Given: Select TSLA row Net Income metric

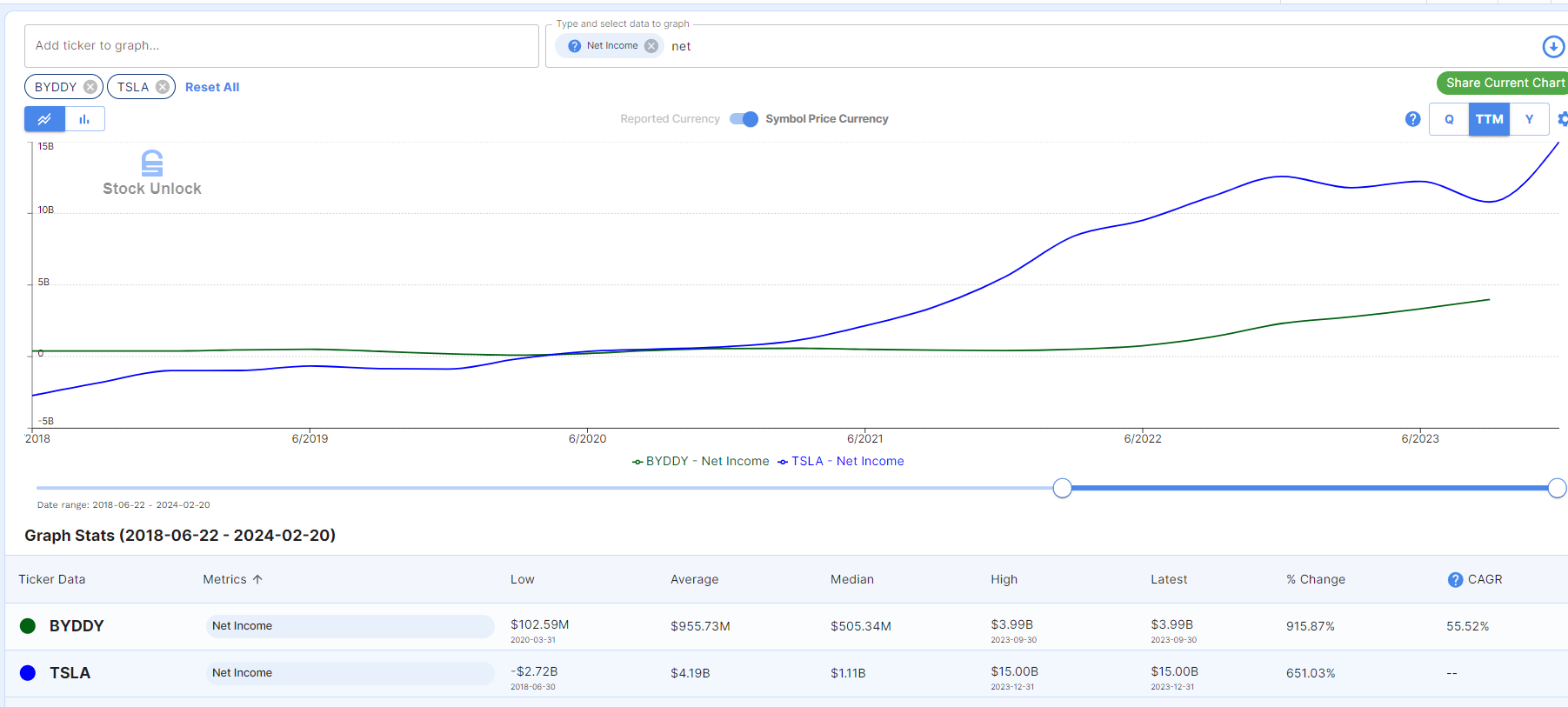Looking at the screenshot, I should [350, 673].
